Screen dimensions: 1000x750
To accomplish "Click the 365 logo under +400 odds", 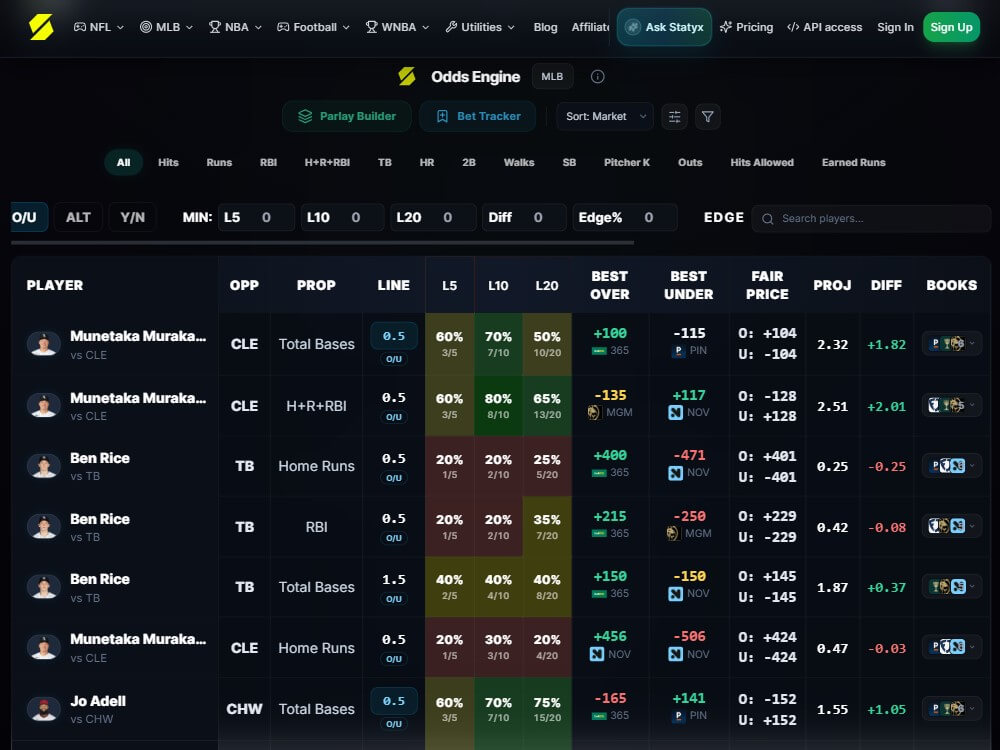I will point(599,473).
